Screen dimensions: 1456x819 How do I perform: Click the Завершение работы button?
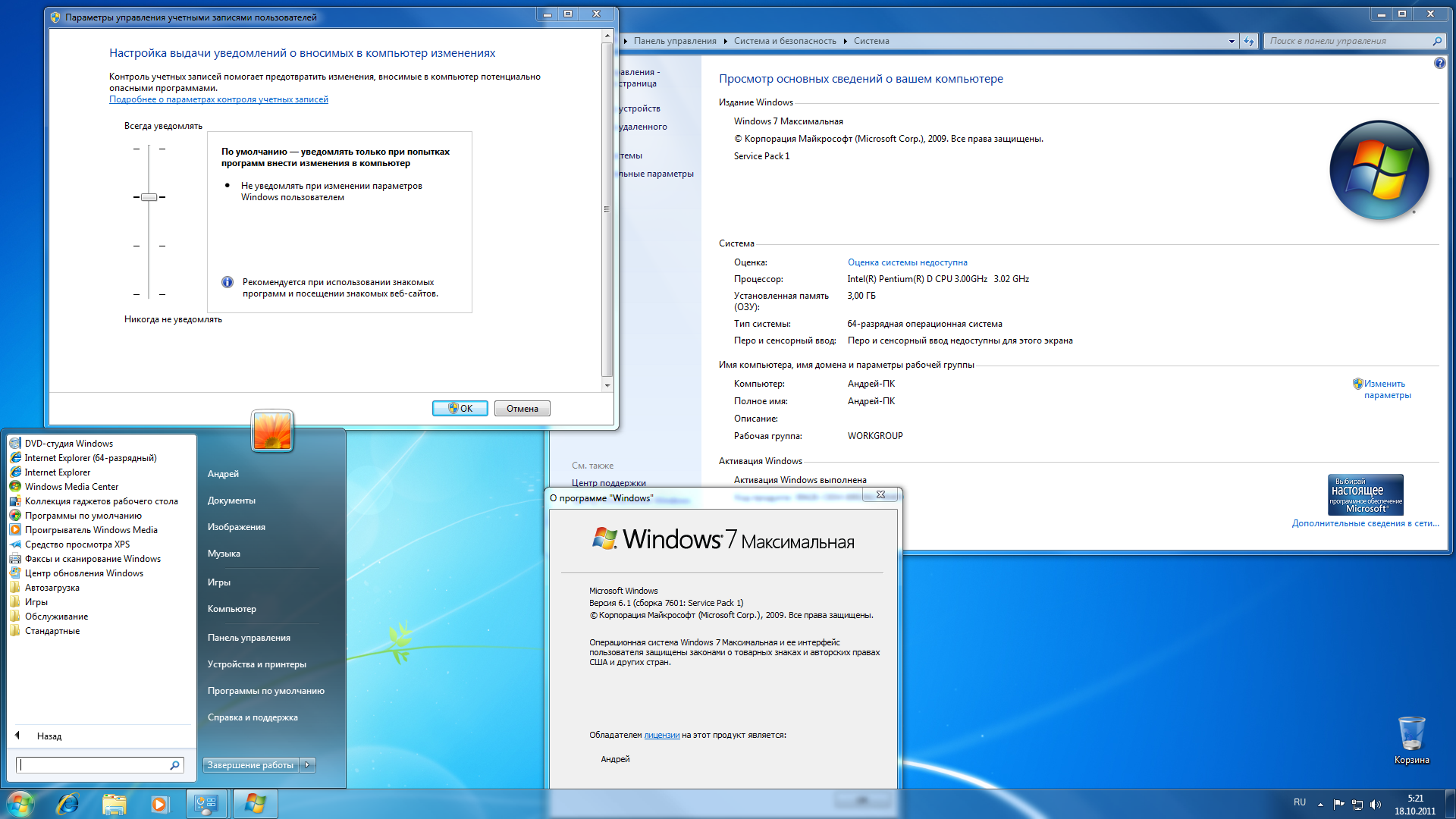(x=250, y=765)
